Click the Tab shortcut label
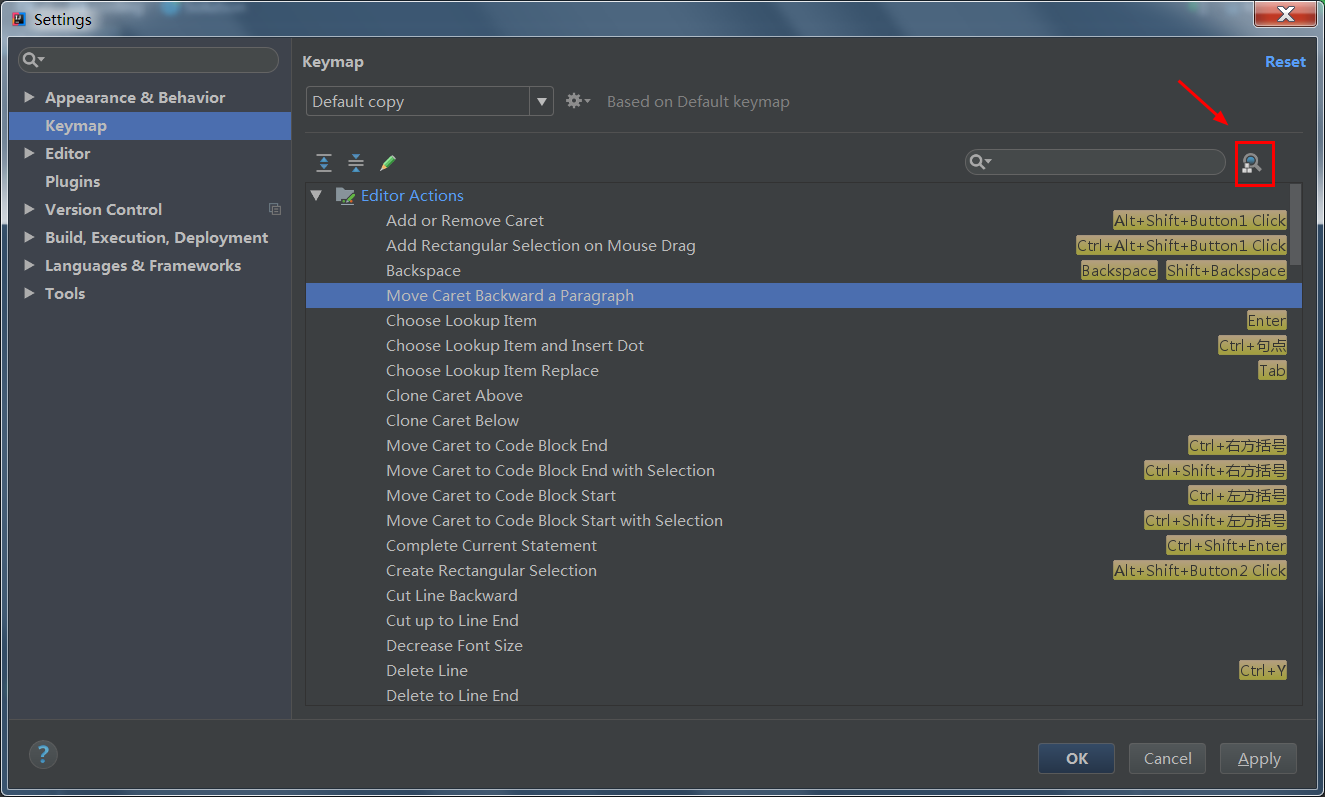The height and width of the screenshot is (797, 1325). tap(1272, 370)
